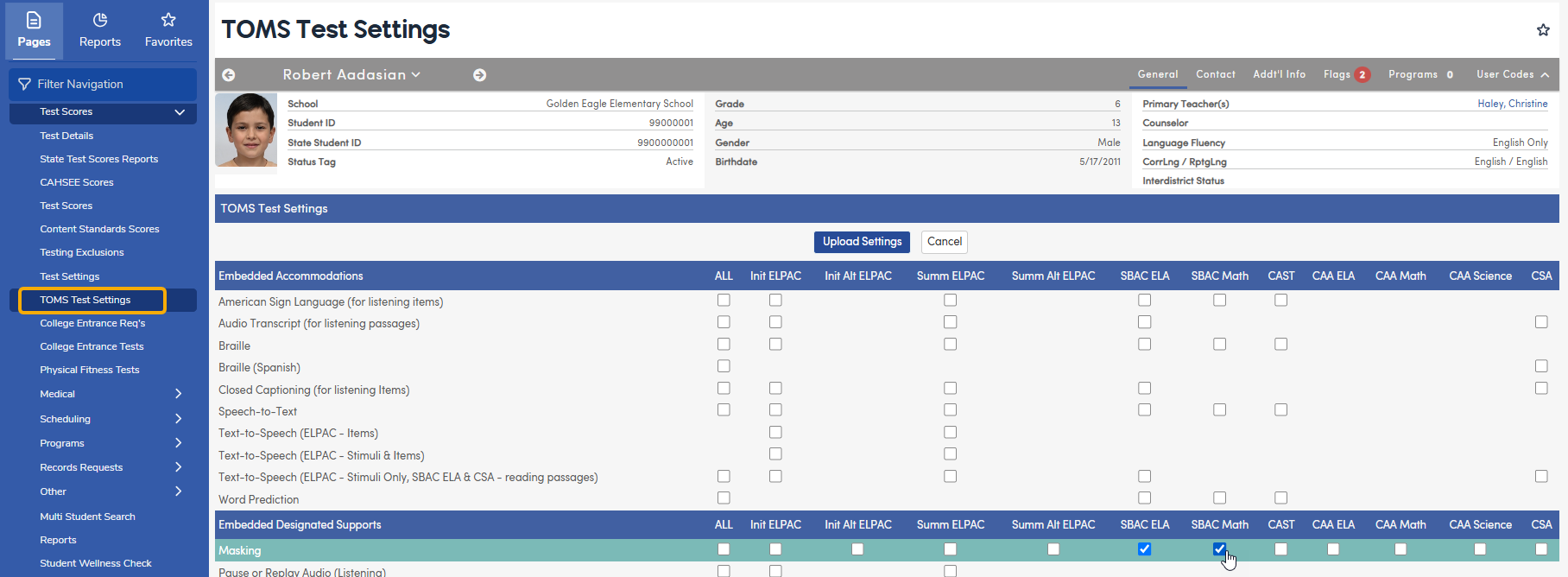Image resolution: width=1568 pixels, height=577 pixels.
Task: Check ALL for American Sign Language
Action: pos(724,300)
